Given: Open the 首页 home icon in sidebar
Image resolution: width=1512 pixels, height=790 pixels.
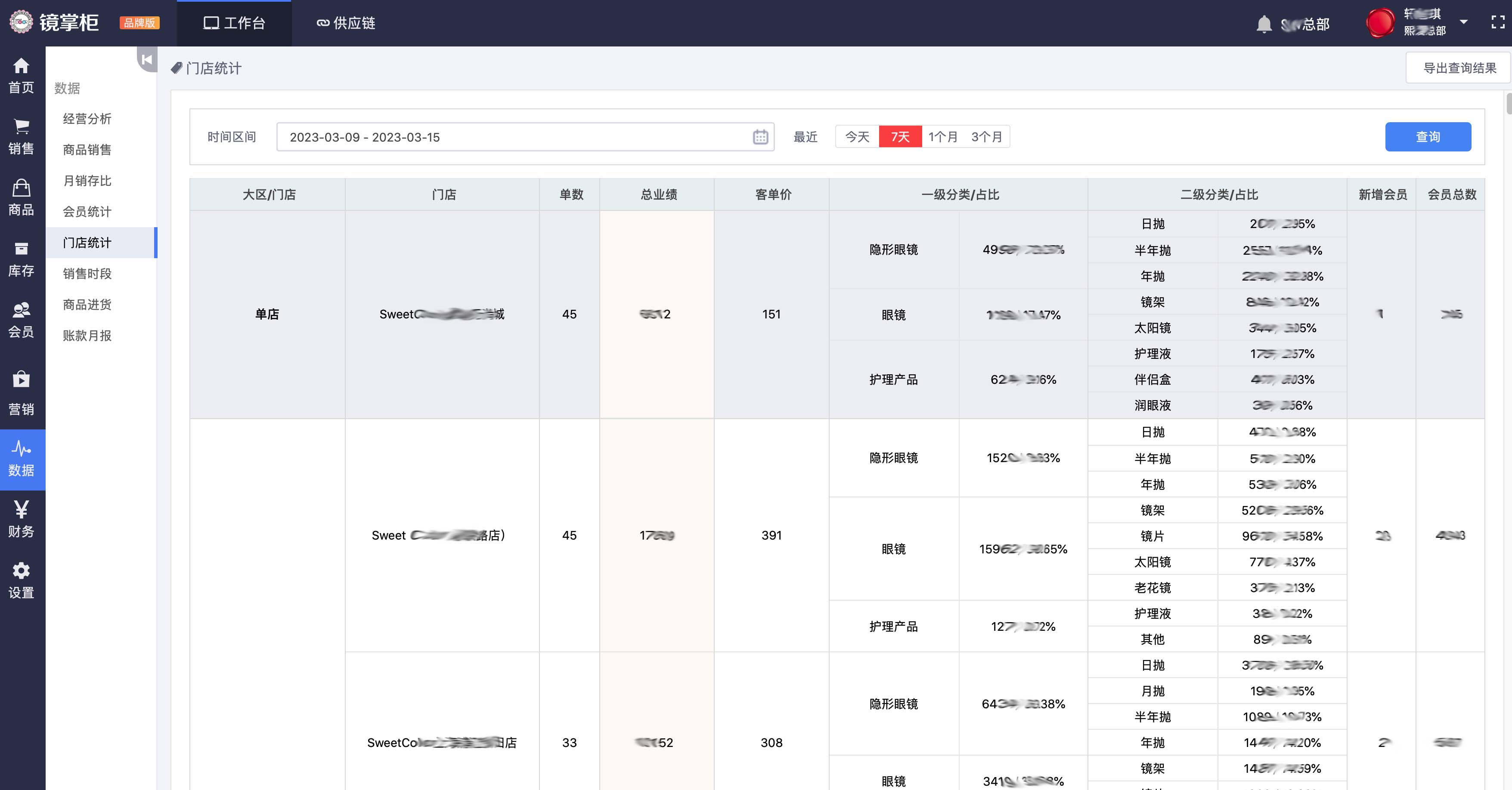Looking at the screenshot, I should [22, 66].
